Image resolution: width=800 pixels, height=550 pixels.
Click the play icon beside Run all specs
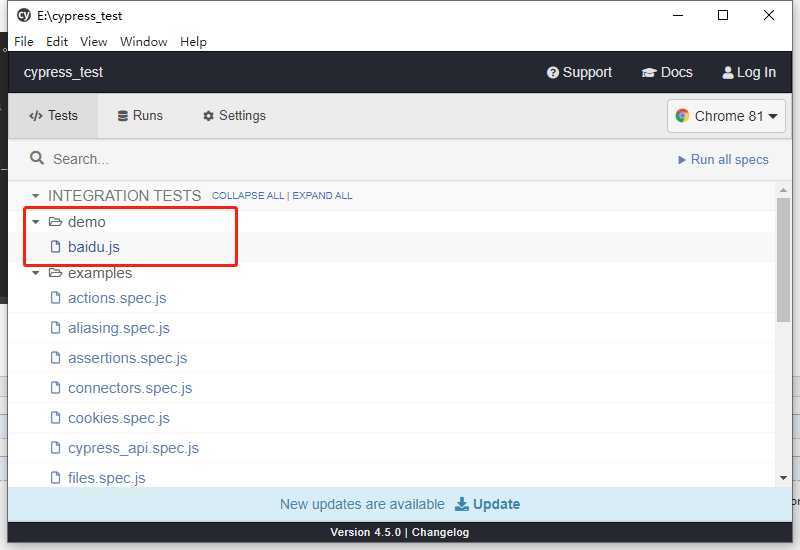[681, 160]
